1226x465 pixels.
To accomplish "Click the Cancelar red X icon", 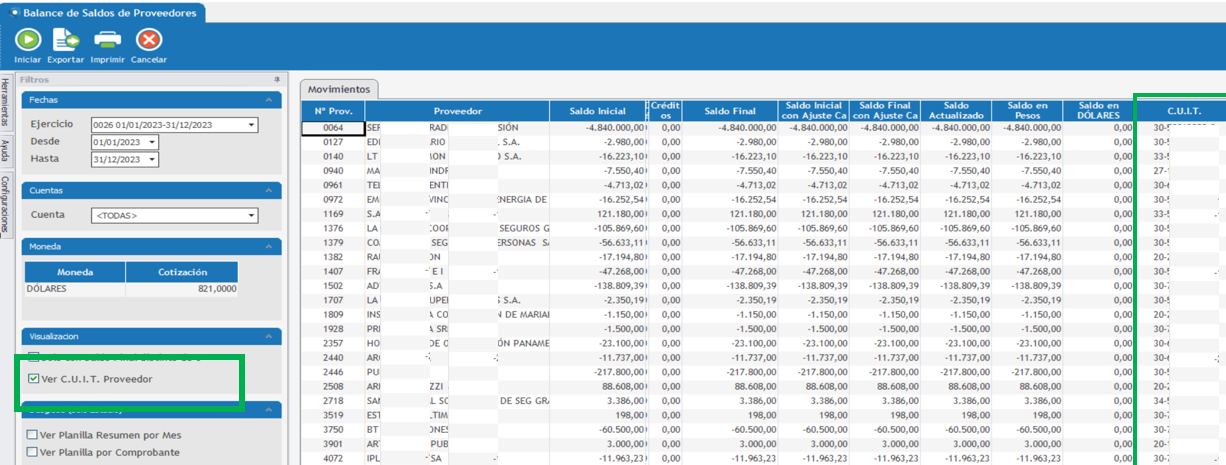I will point(149,40).
